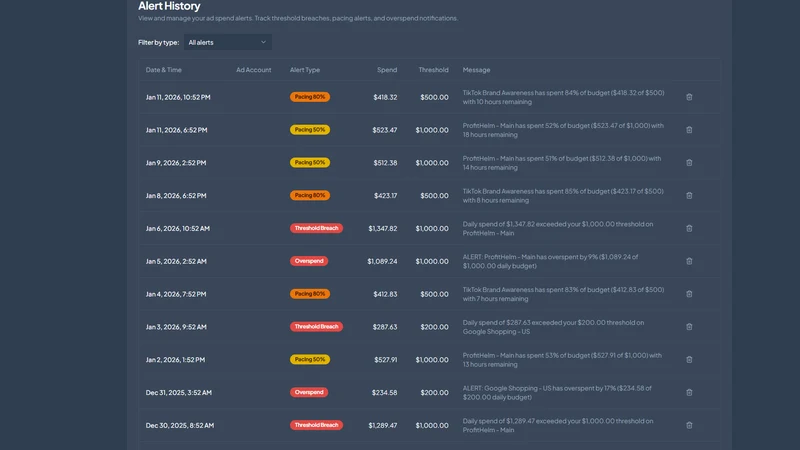Delete the Jan 5, 2:52 AM alert
This screenshot has height=450, width=800.
coord(689,261)
